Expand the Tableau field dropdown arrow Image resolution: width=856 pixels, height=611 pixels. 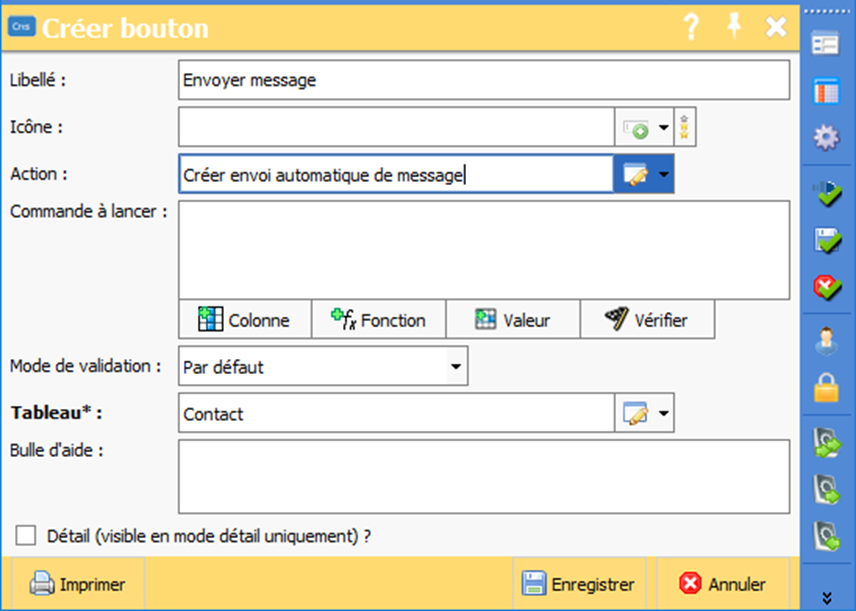click(662, 413)
